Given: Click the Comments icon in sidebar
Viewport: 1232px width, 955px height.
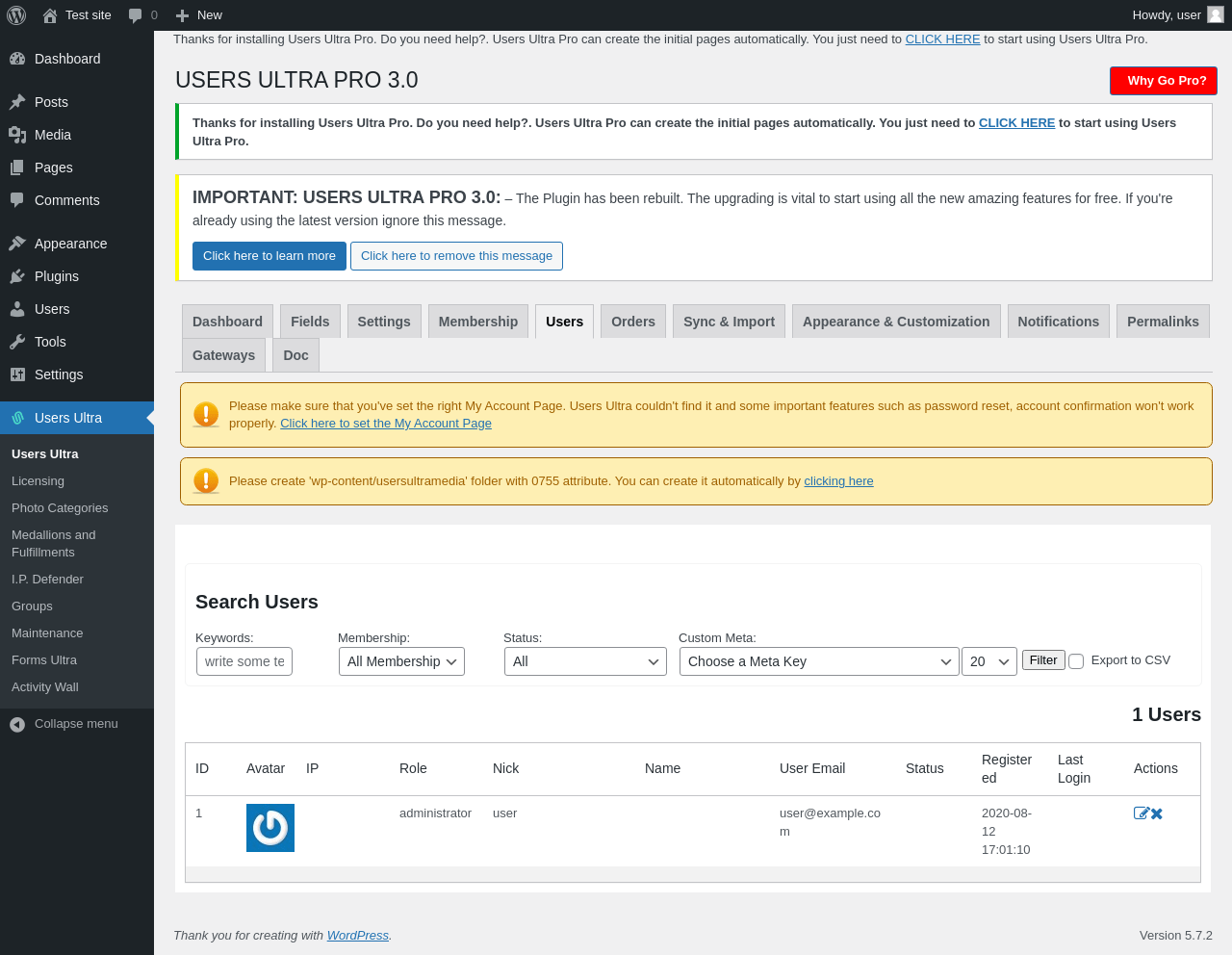Looking at the screenshot, I should [17, 200].
